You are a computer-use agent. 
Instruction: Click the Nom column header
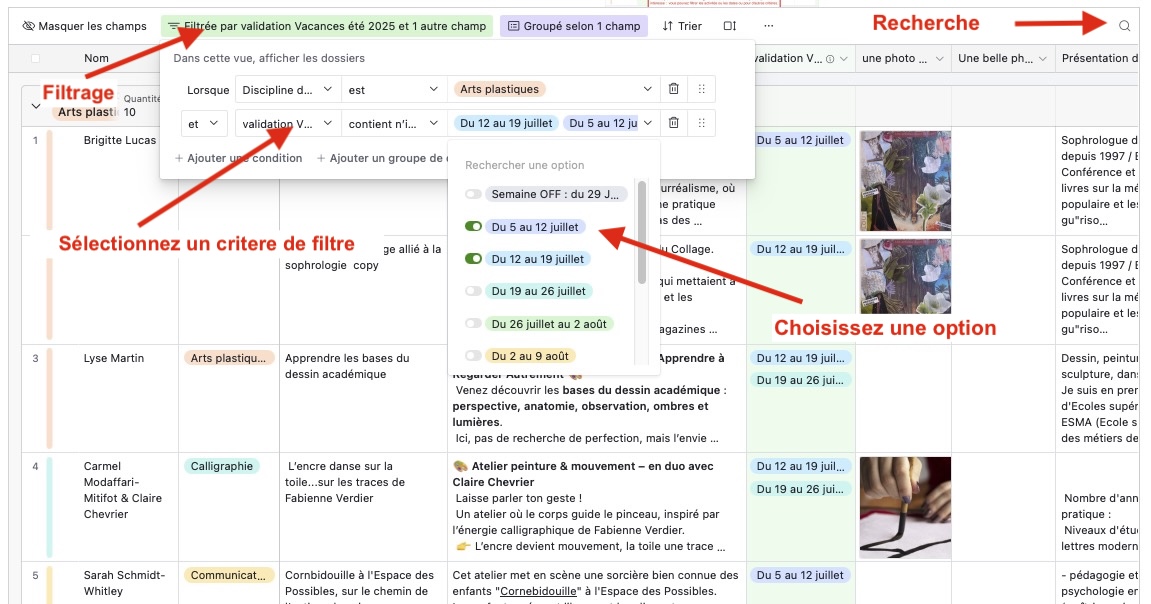click(96, 59)
